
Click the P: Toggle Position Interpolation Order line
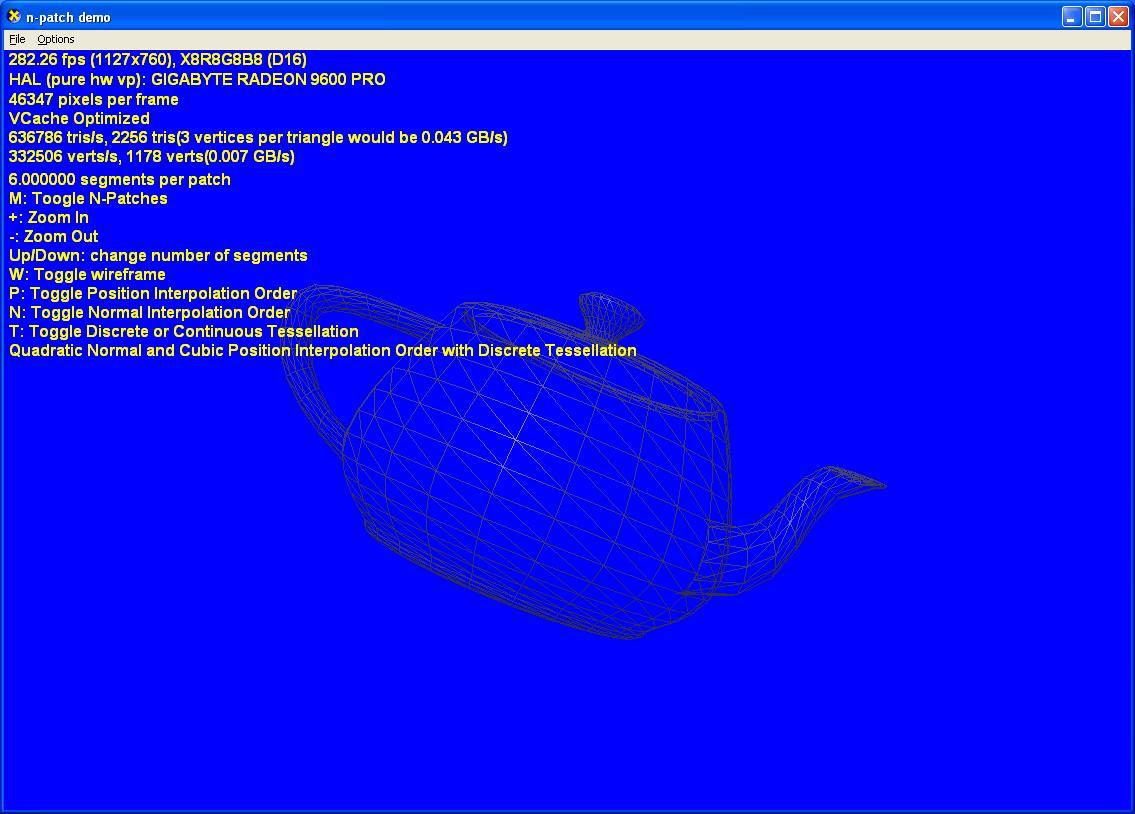152,293
